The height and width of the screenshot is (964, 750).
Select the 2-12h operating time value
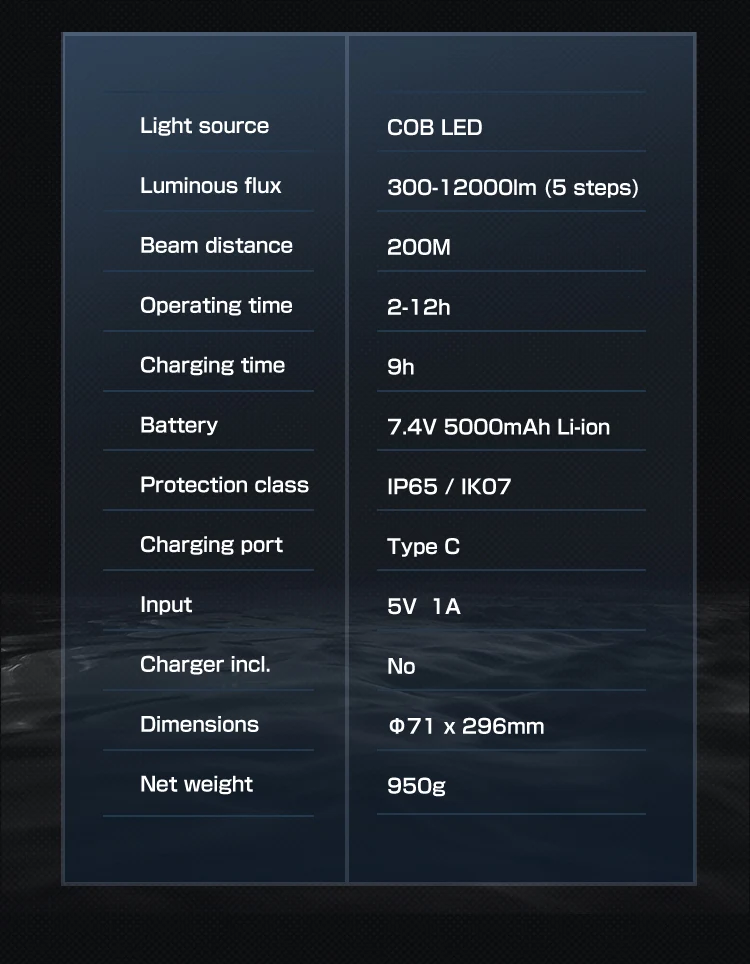click(419, 307)
